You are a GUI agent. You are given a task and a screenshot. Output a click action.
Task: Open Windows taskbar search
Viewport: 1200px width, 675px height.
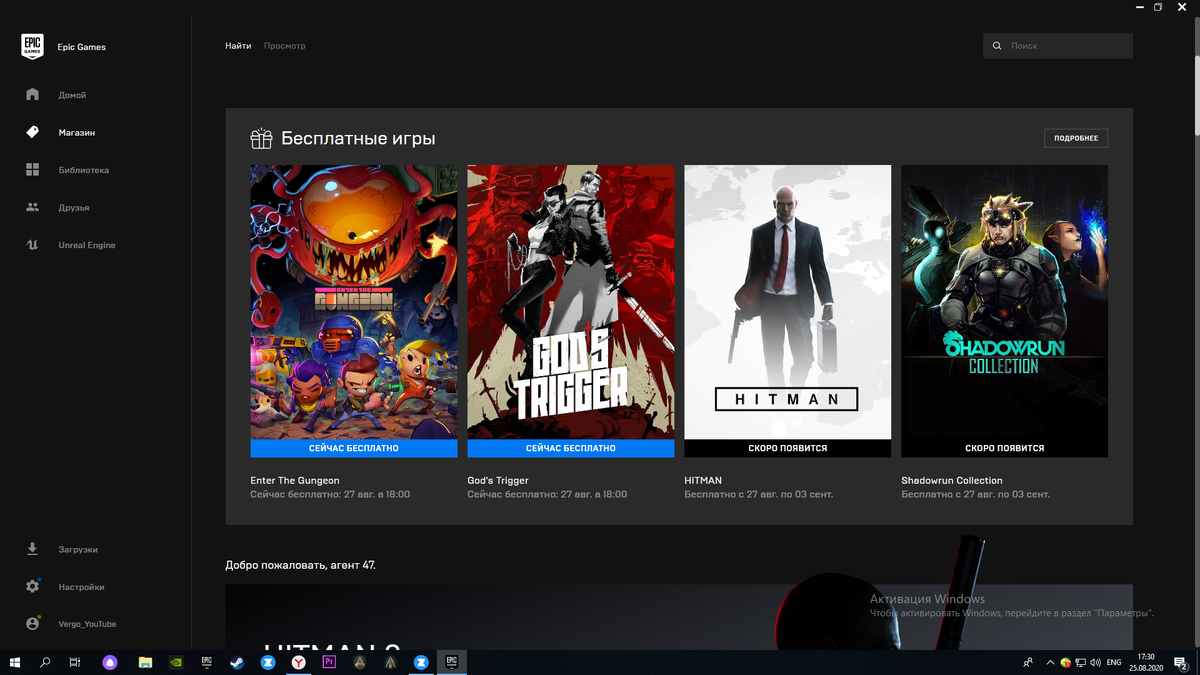click(45, 662)
